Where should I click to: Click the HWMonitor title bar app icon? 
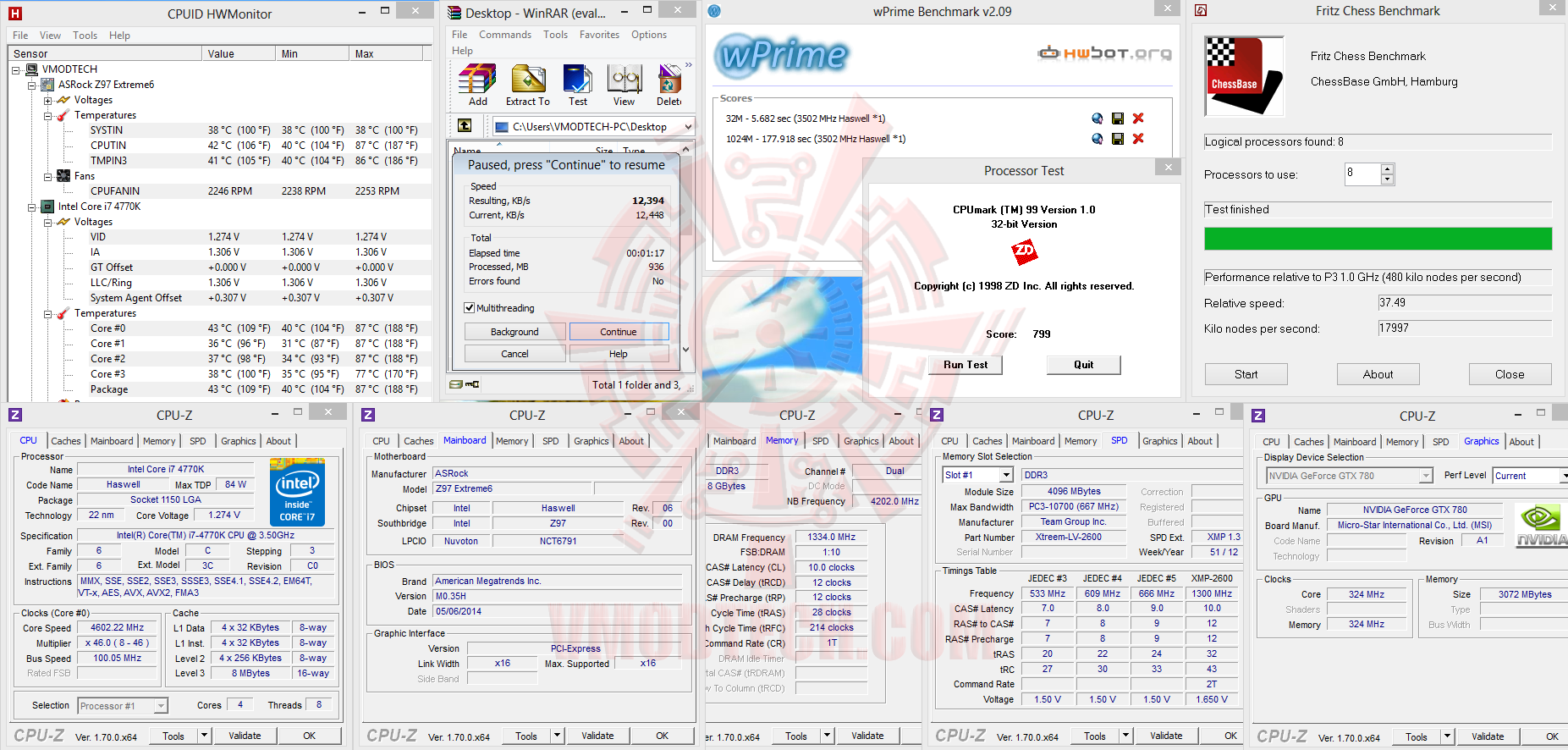[15, 14]
